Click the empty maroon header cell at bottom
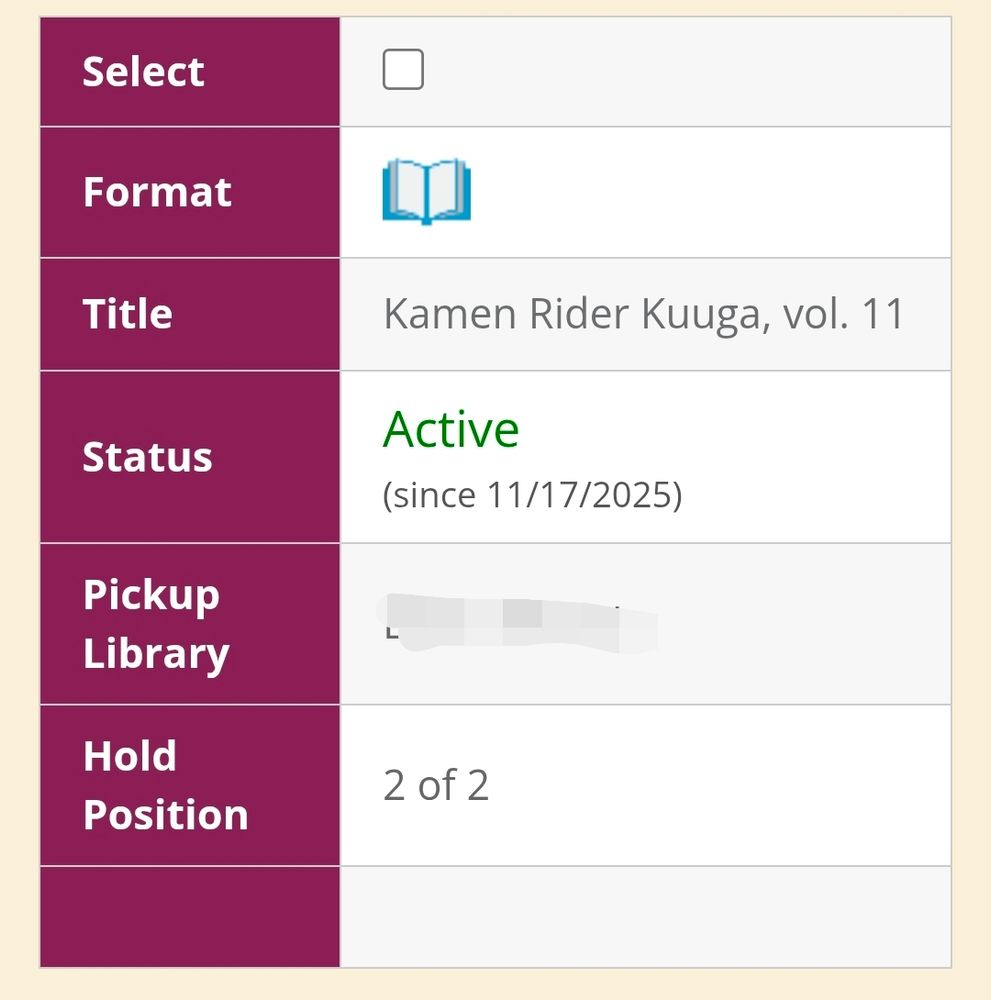The width and height of the screenshot is (991, 1000). (x=190, y=916)
